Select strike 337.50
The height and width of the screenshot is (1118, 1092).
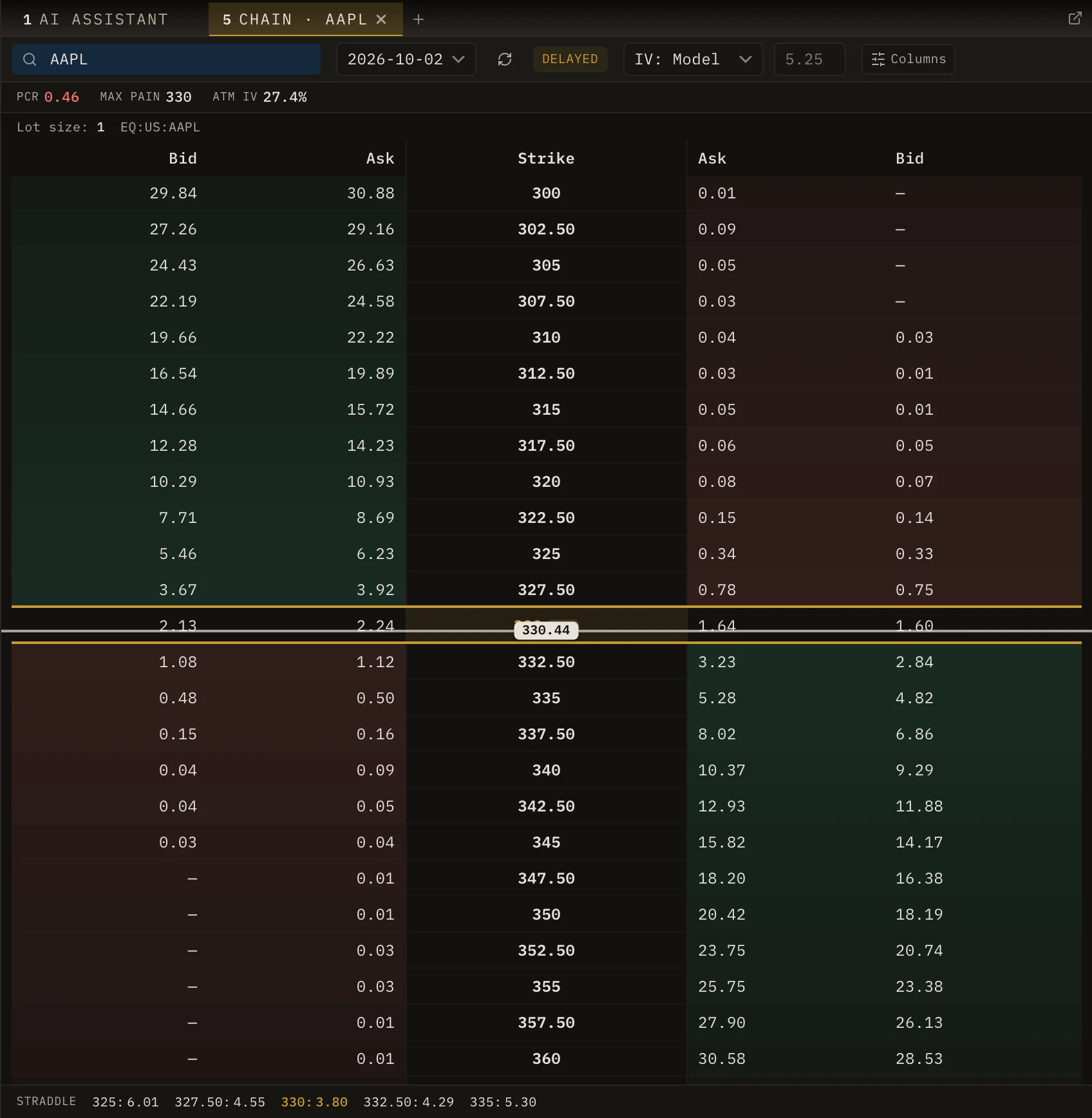(546, 734)
